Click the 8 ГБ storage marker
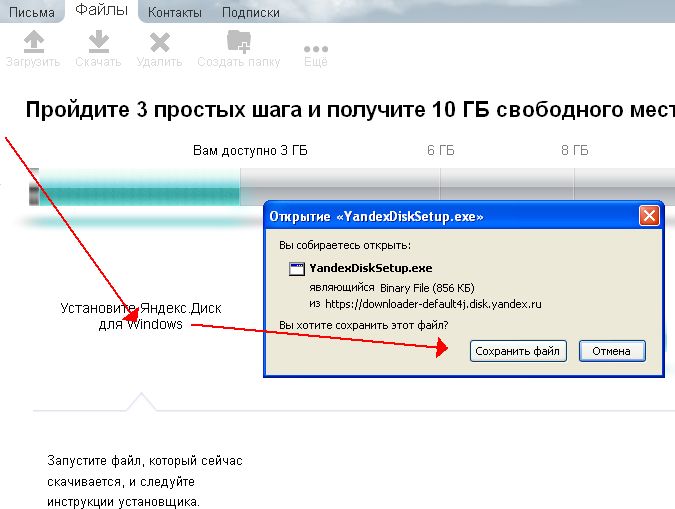675x509 pixels. pyautogui.click(x=574, y=150)
